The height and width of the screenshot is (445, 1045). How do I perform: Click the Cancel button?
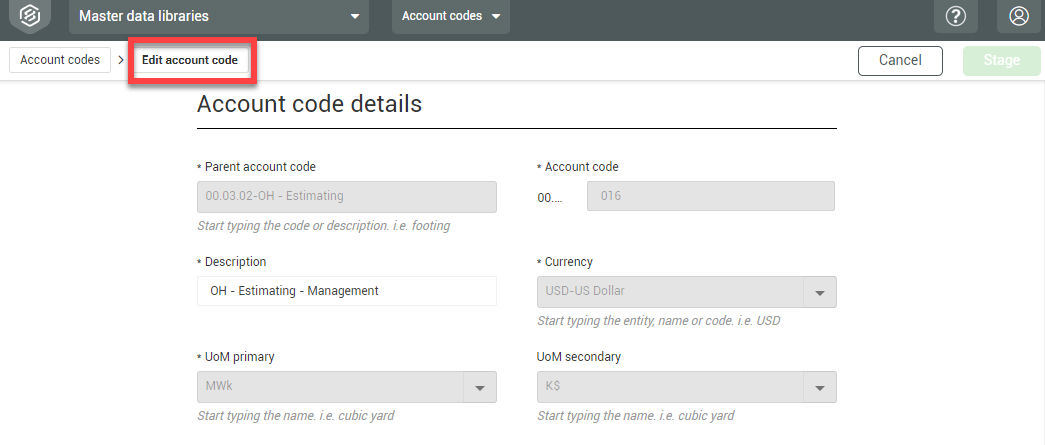(x=900, y=61)
